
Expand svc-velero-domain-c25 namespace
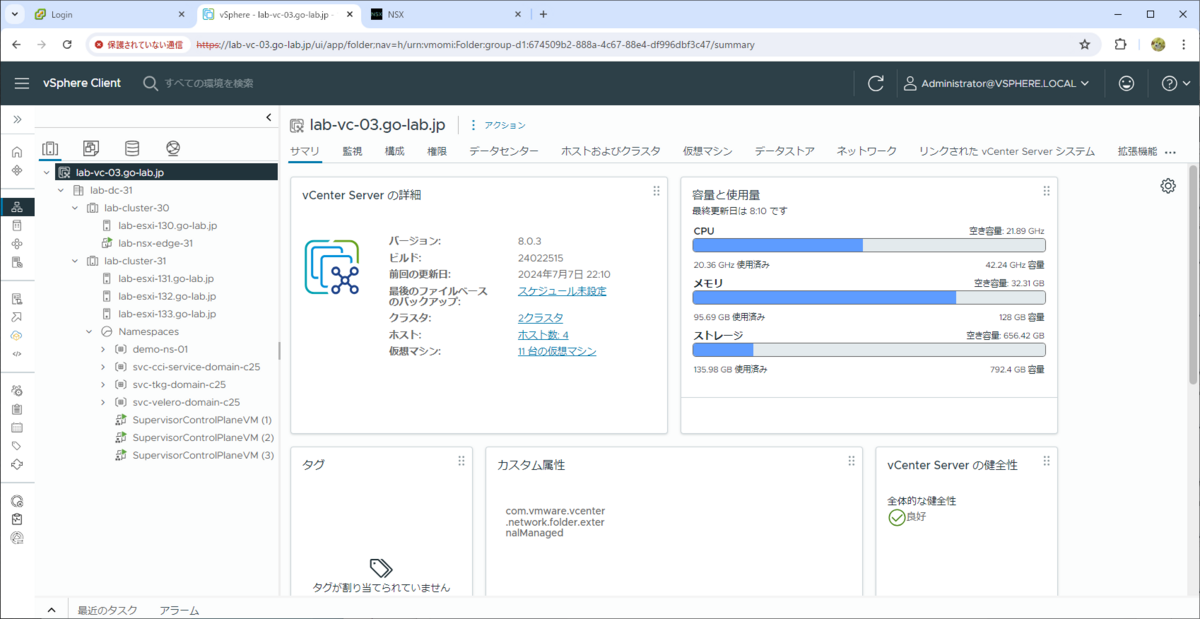coord(103,402)
